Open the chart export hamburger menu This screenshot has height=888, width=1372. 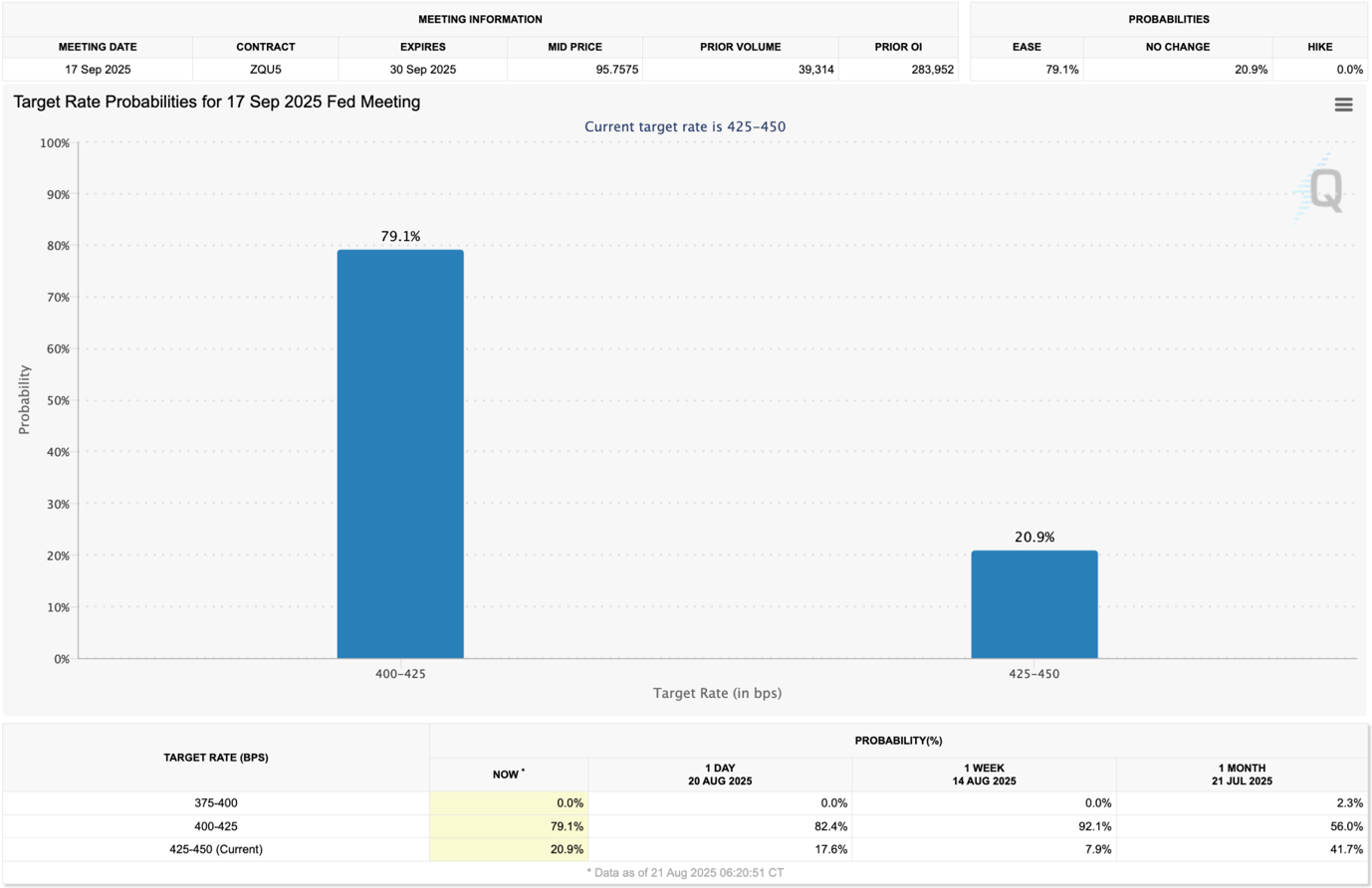[1343, 104]
